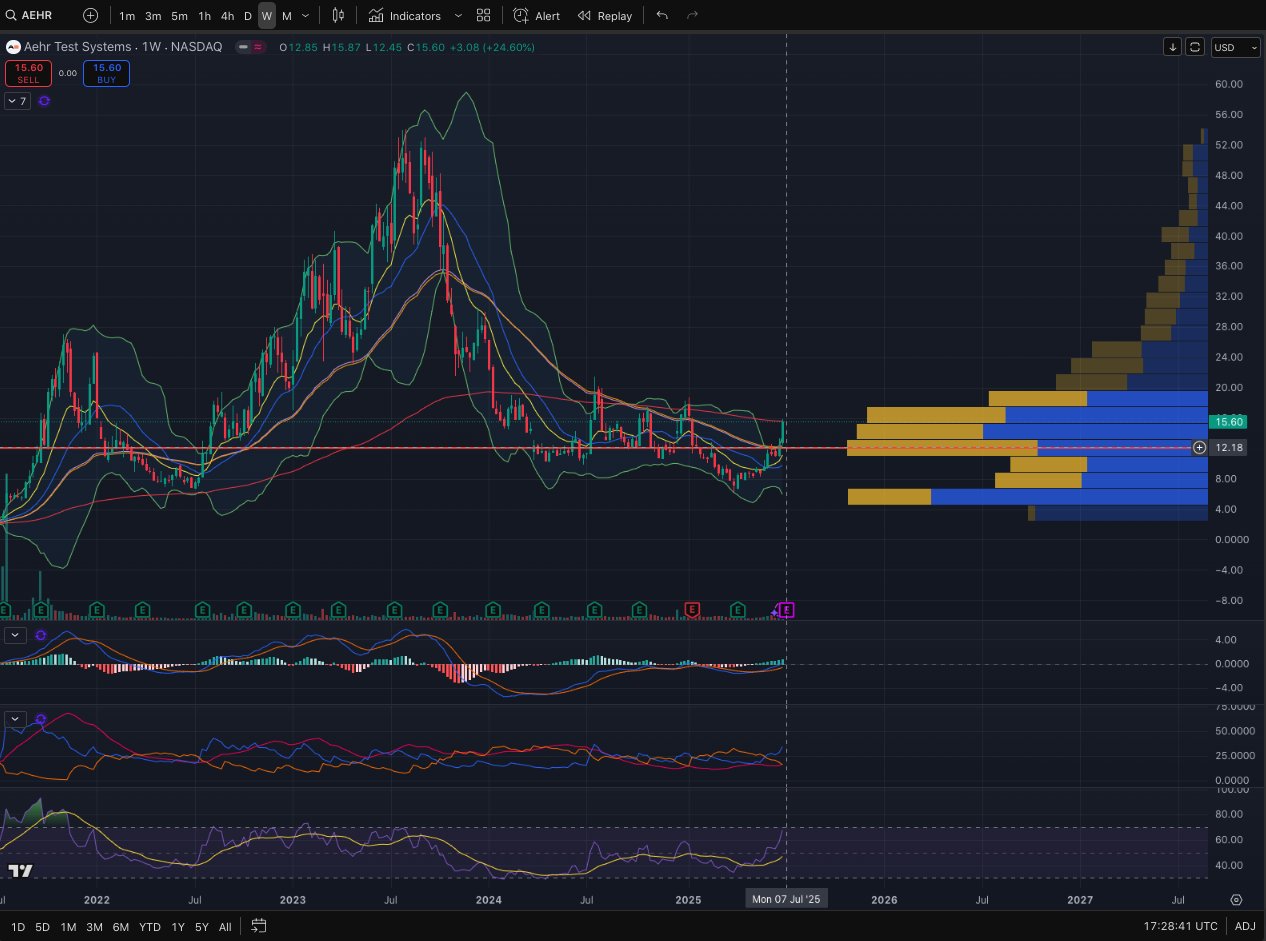Click the purple icon in the ADX pane
Image resolution: width=1266 pixels, height=941 pixels.
pyautogui.click(x=40, y=718)
